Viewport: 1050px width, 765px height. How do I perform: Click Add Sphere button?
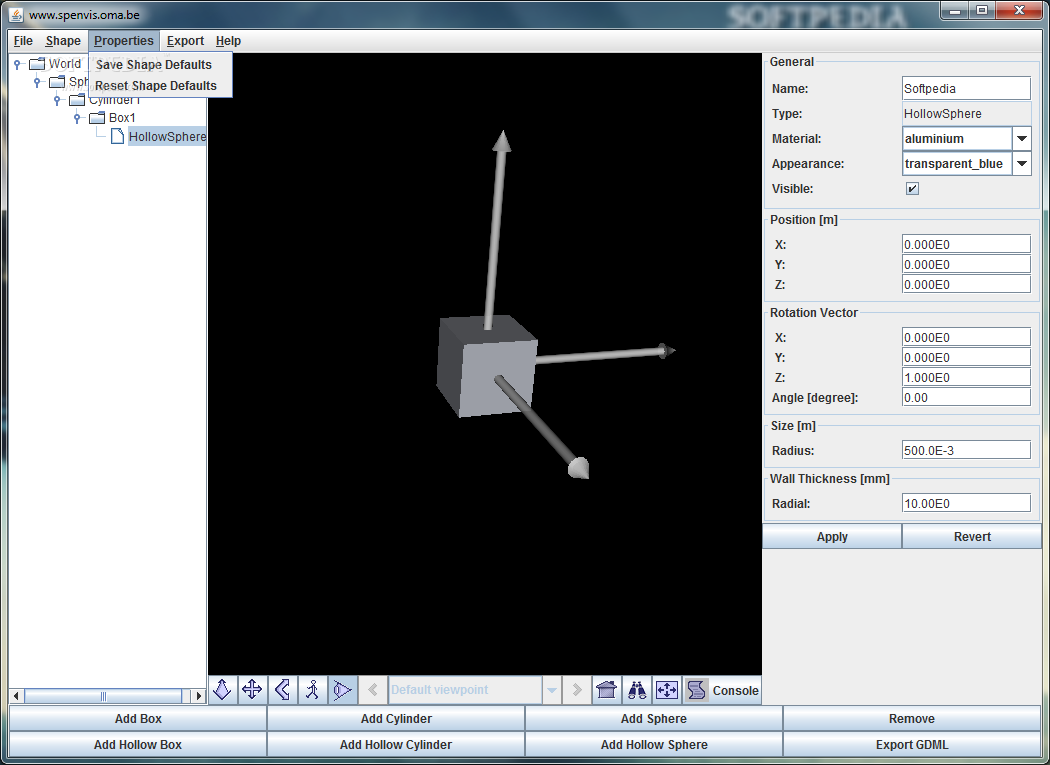pos(654,719)
